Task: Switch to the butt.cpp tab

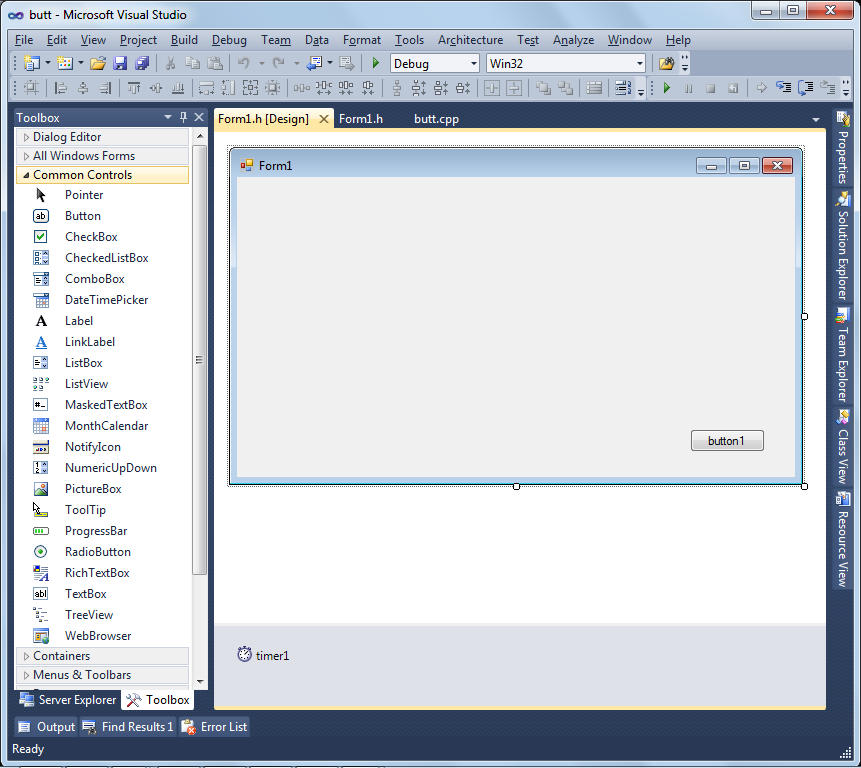Action: (x=436, y=119)
